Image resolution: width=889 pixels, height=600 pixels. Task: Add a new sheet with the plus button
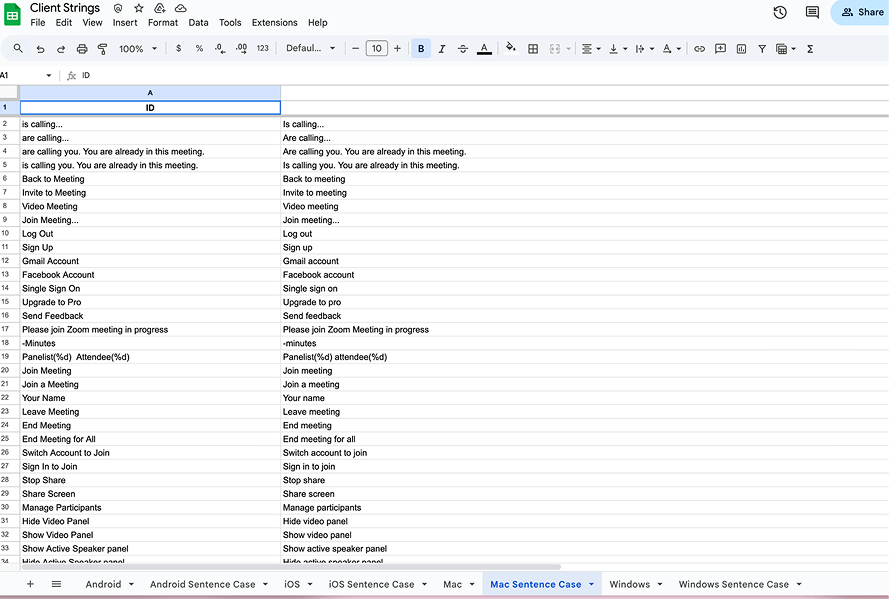30,583
